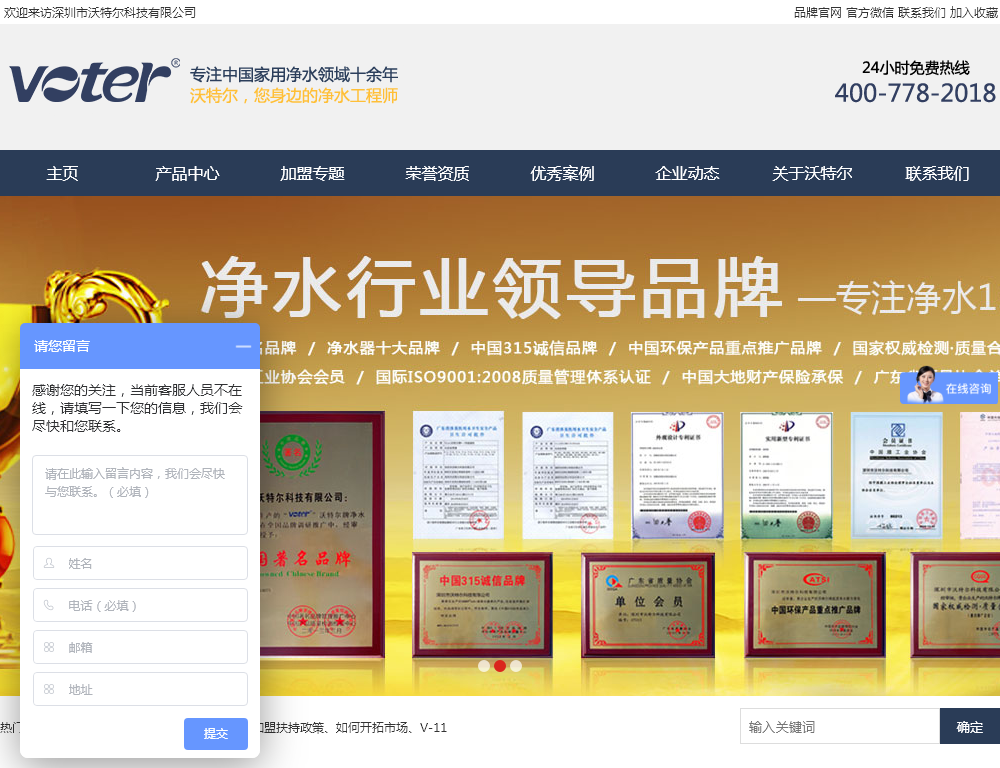Click the icon in 地址 field
The width and height of the screenshot is (1000, 768).
click(x=49, y=690)
